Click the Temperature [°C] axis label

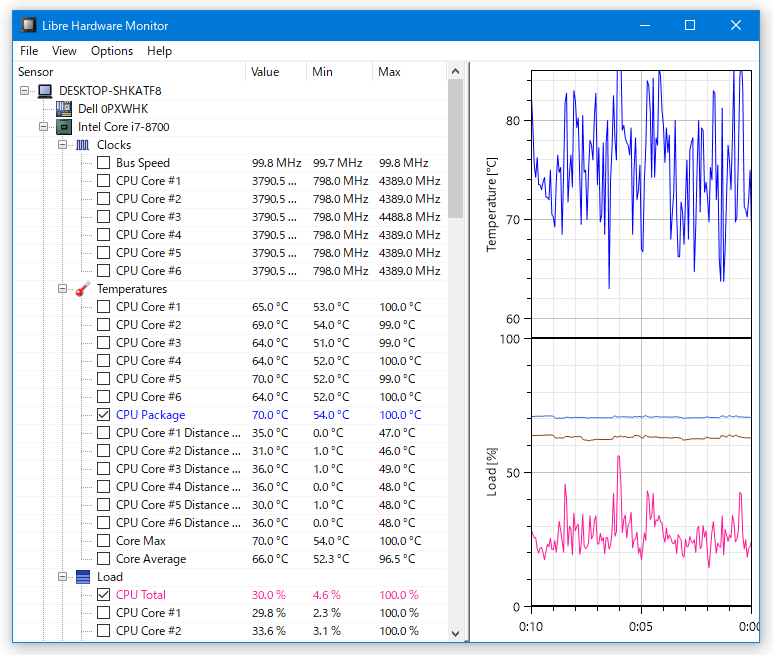tap(492, 205)
